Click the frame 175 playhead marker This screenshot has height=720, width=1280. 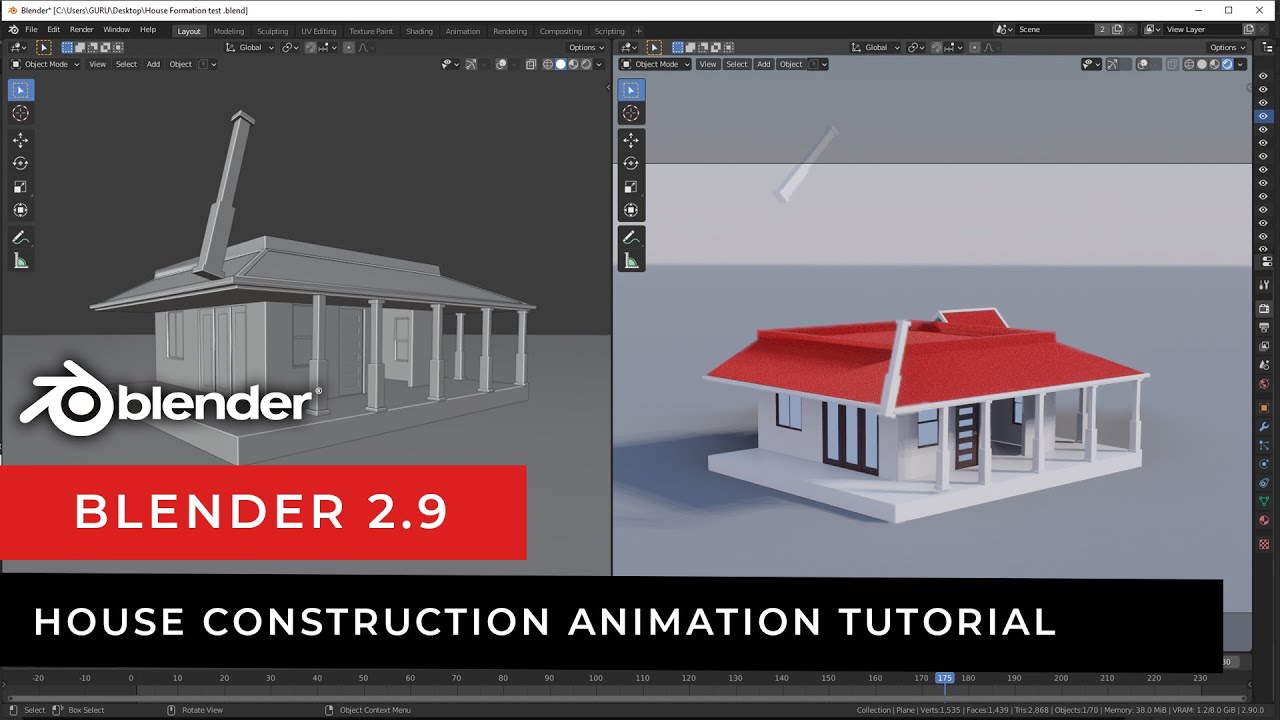[x=945, y=678]
